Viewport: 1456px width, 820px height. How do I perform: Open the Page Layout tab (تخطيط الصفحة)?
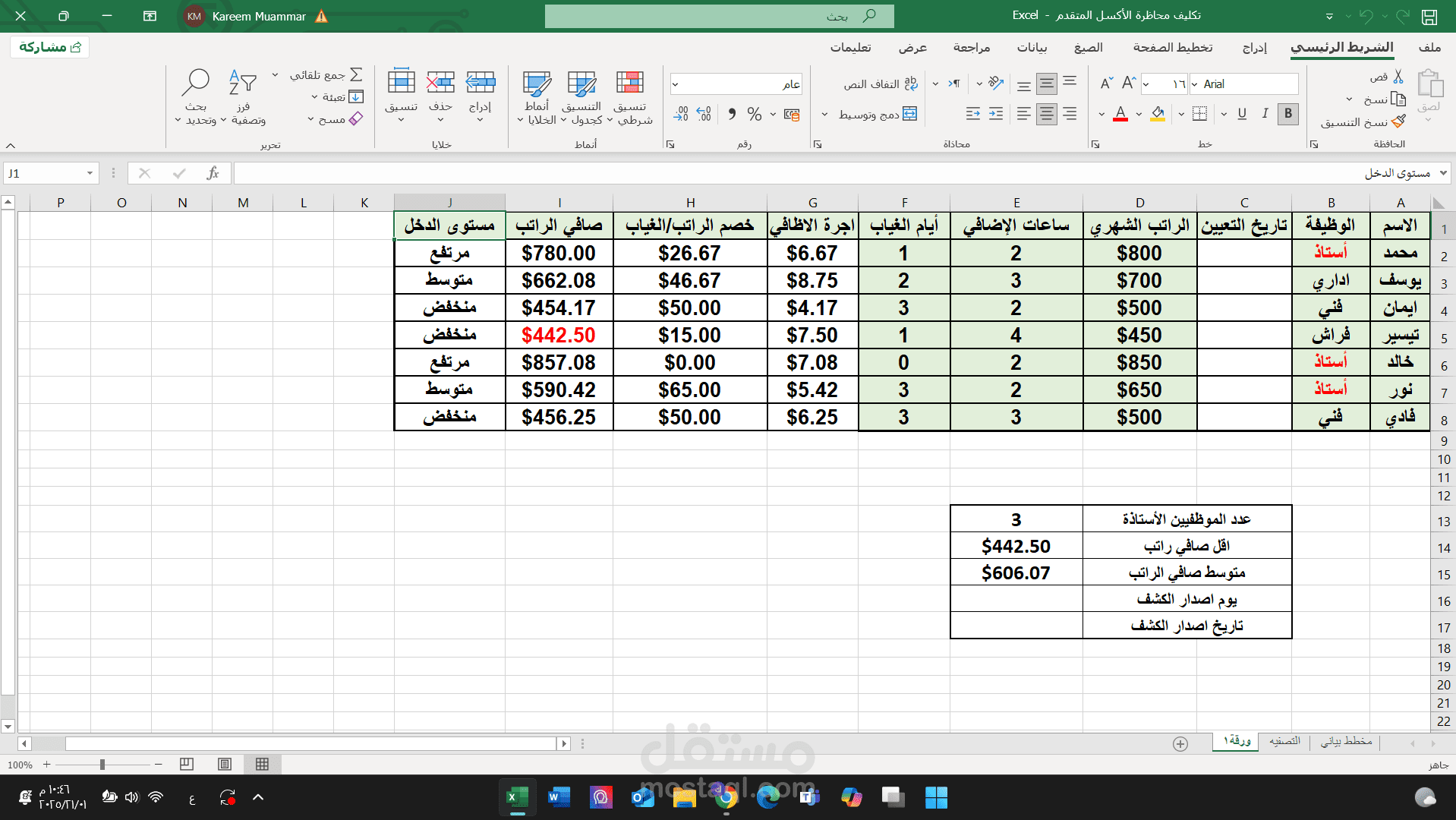point(1173,47)
